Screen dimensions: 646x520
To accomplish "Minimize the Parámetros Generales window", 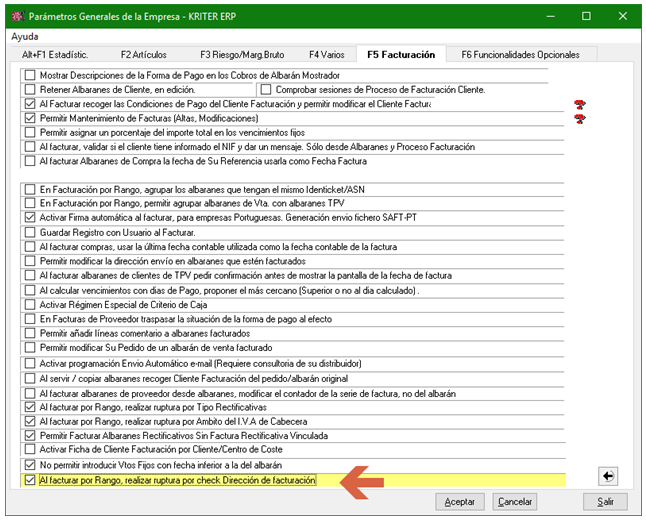I will [x=550, y=16].
